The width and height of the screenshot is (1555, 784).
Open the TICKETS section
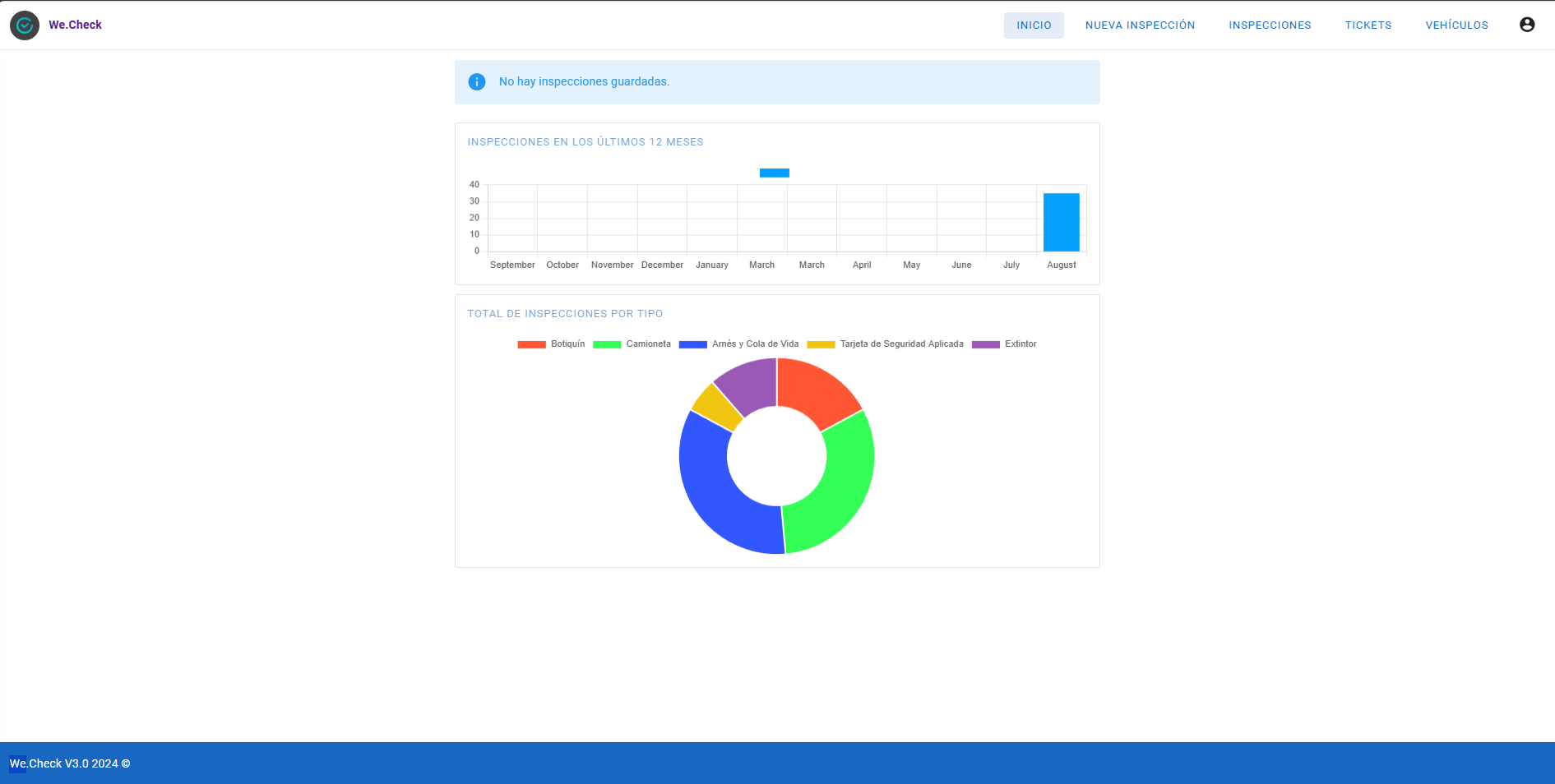coord(1368,25)
